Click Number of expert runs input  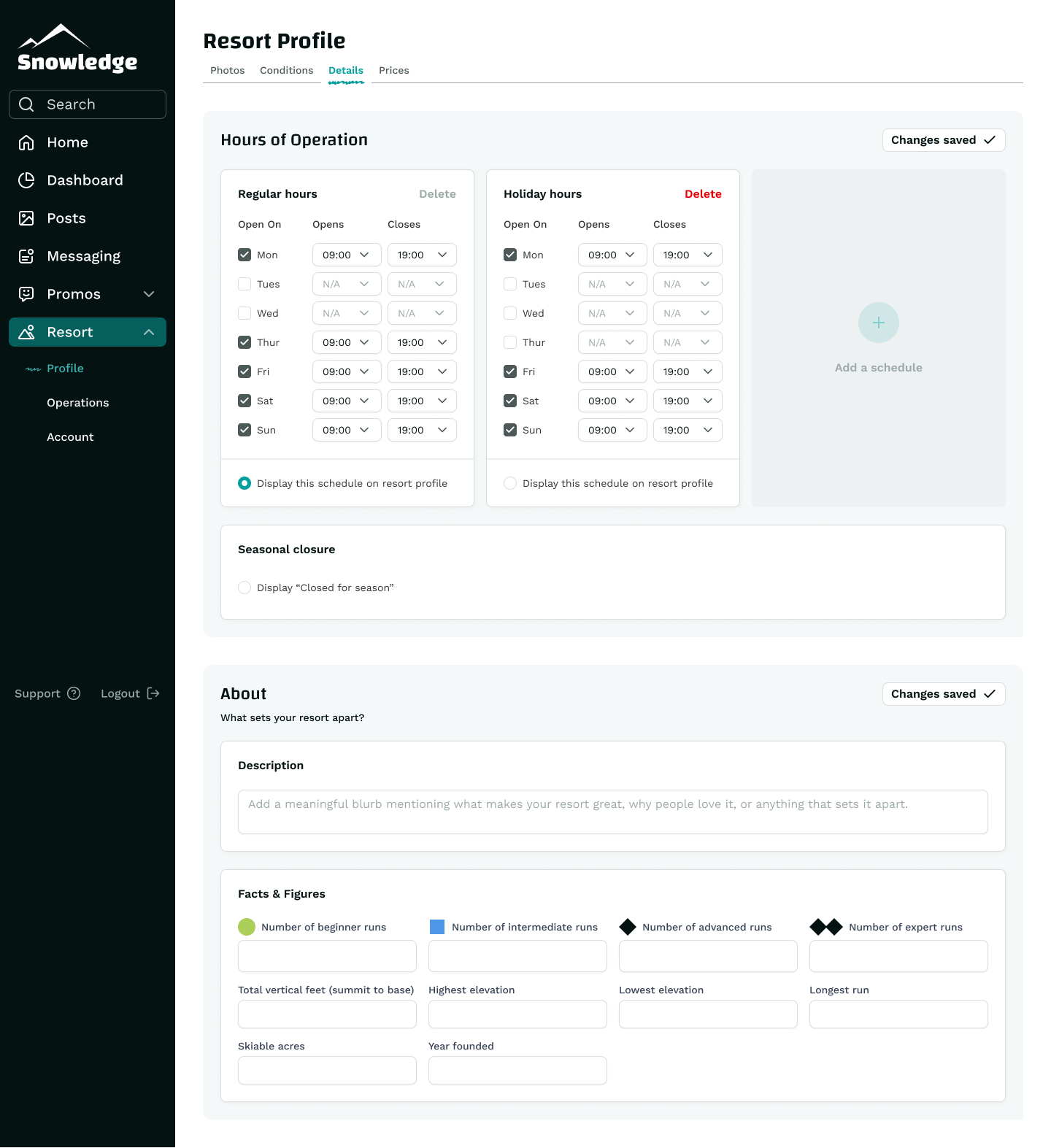(898, 956)
